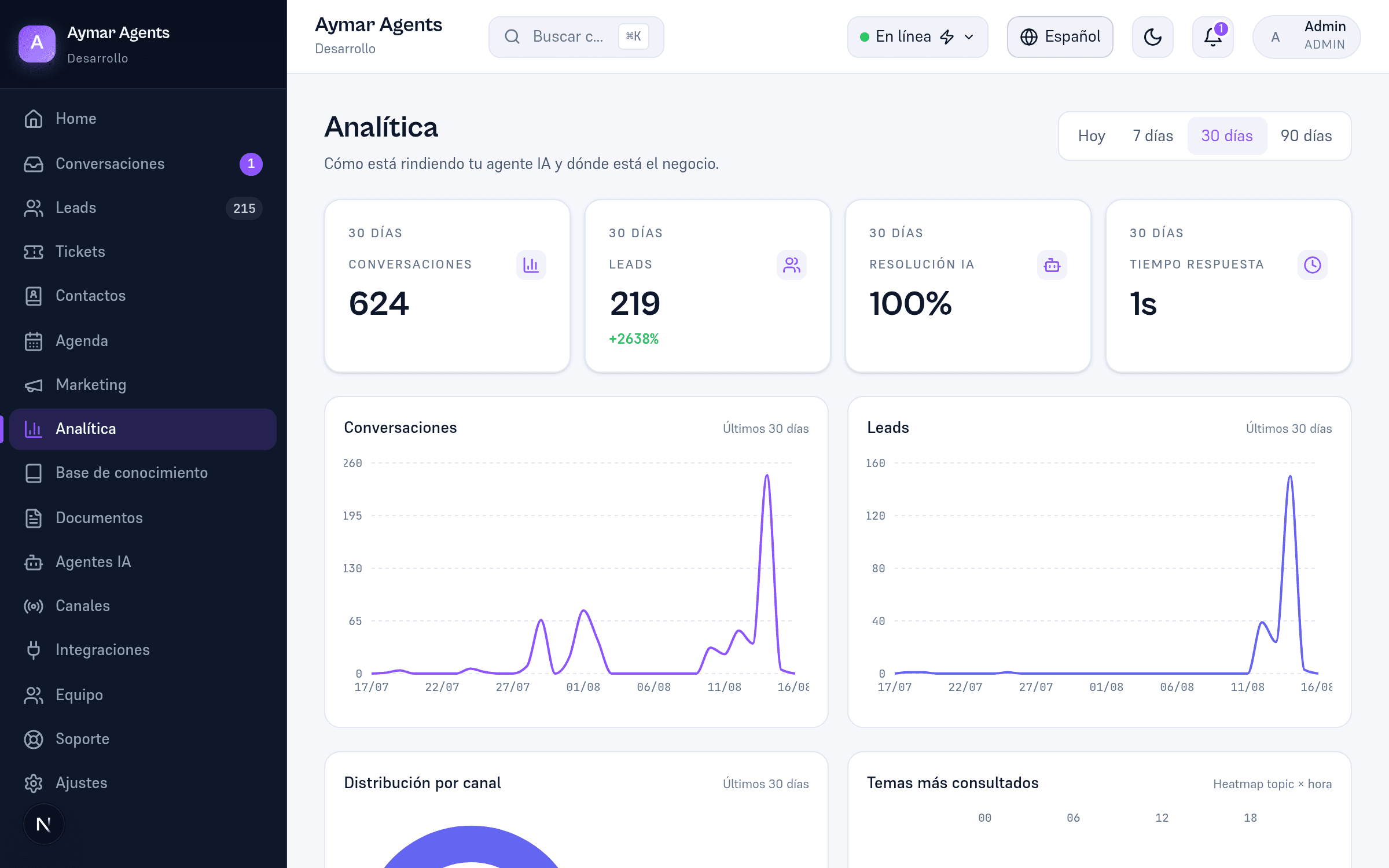Open Agentes IA page
The image size is (1389, 868).
pyautogui.click(x=143, y=562)
